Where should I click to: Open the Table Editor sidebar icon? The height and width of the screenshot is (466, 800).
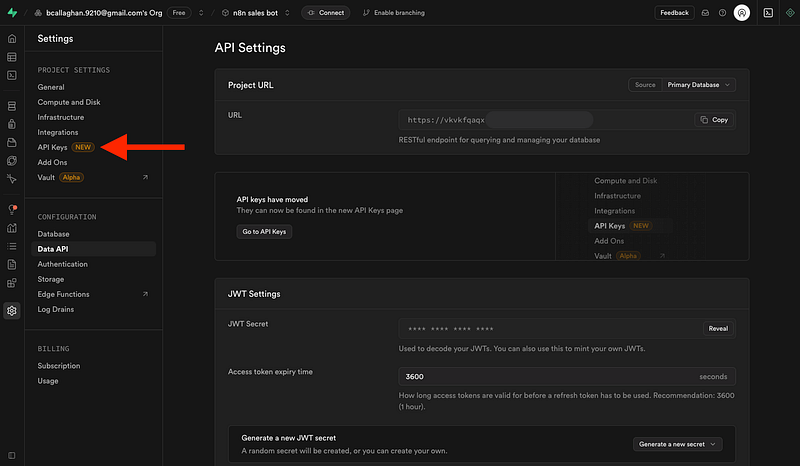[x=12, y=57]
